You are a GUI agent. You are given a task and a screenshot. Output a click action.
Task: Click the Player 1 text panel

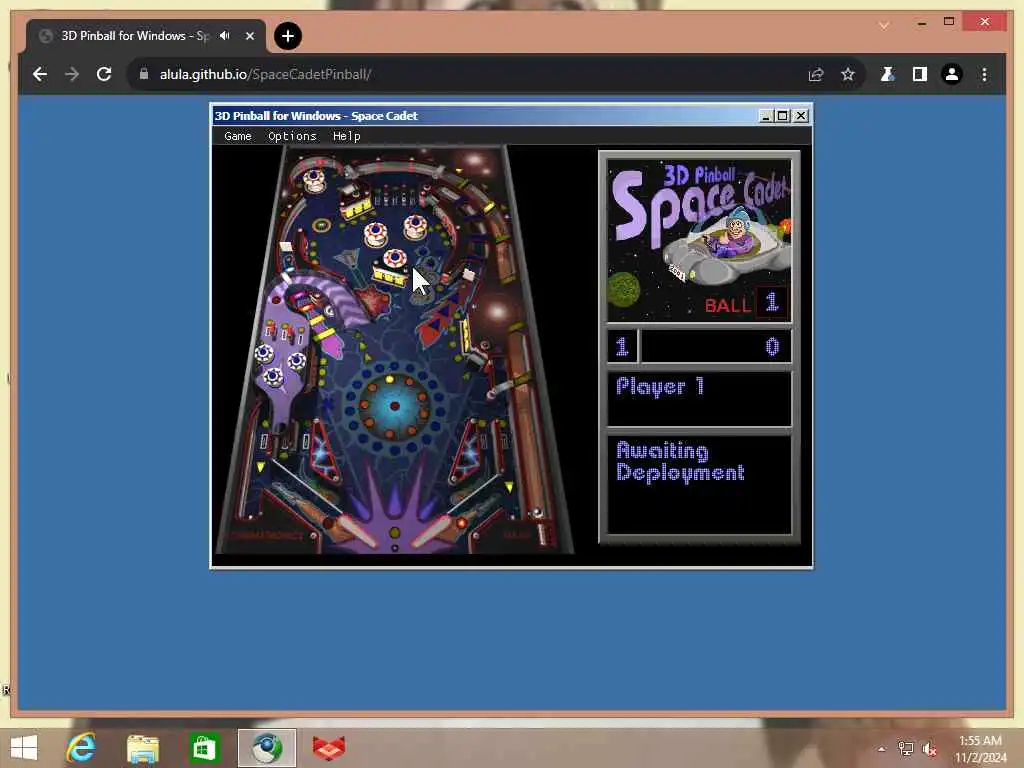pyautogui.click(x=699, y=399)
